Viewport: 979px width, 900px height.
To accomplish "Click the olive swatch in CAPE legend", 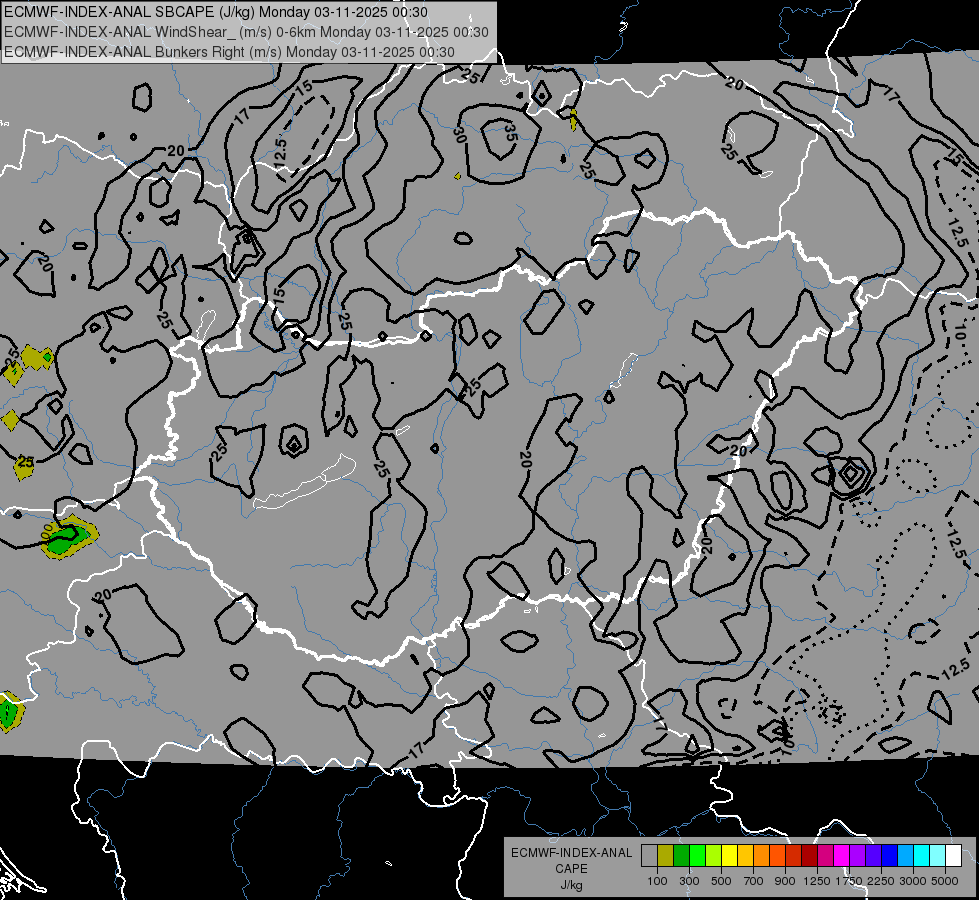I will click(666, 856).
